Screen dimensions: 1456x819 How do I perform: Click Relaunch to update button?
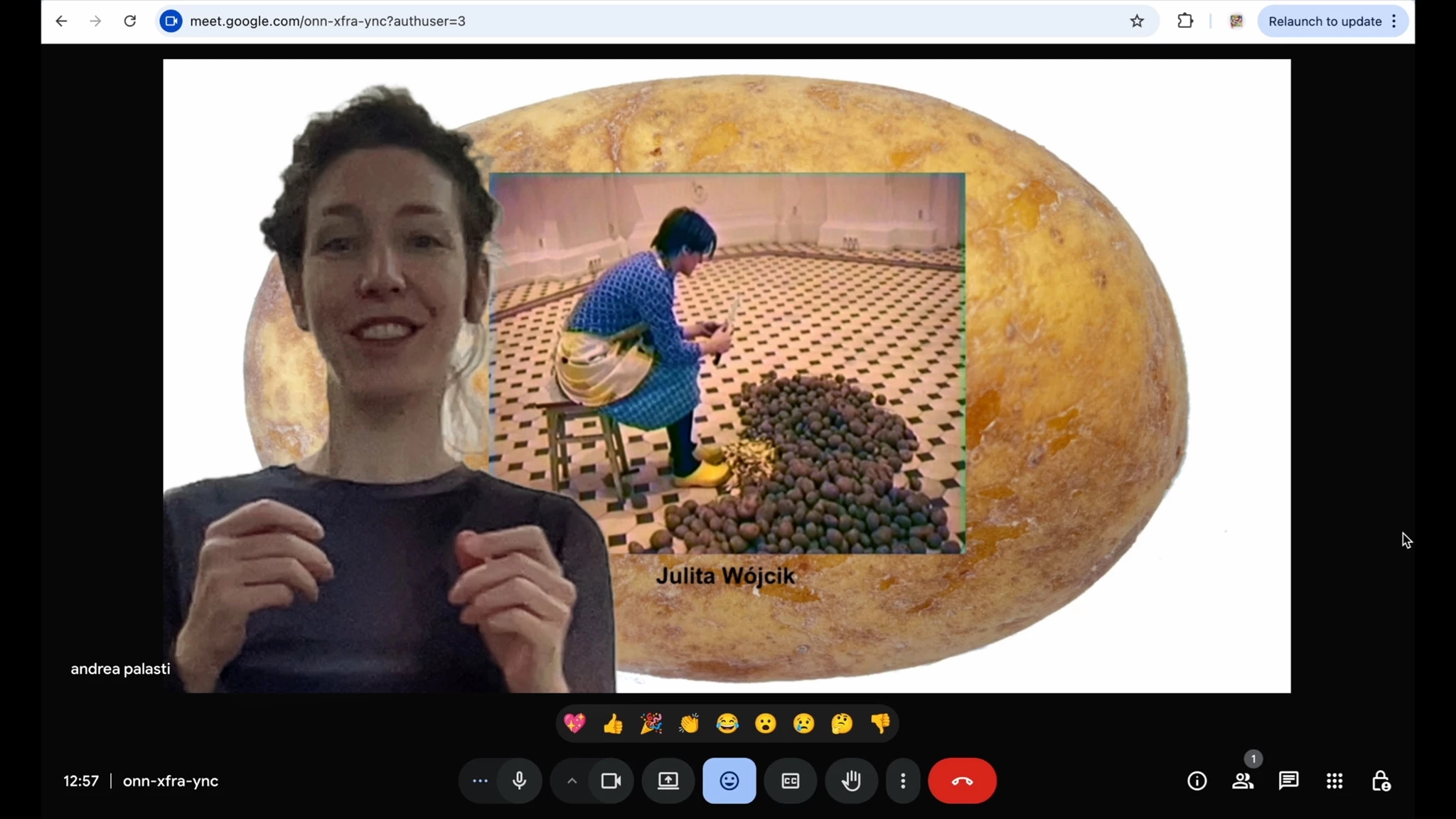tap(1324, 21)
